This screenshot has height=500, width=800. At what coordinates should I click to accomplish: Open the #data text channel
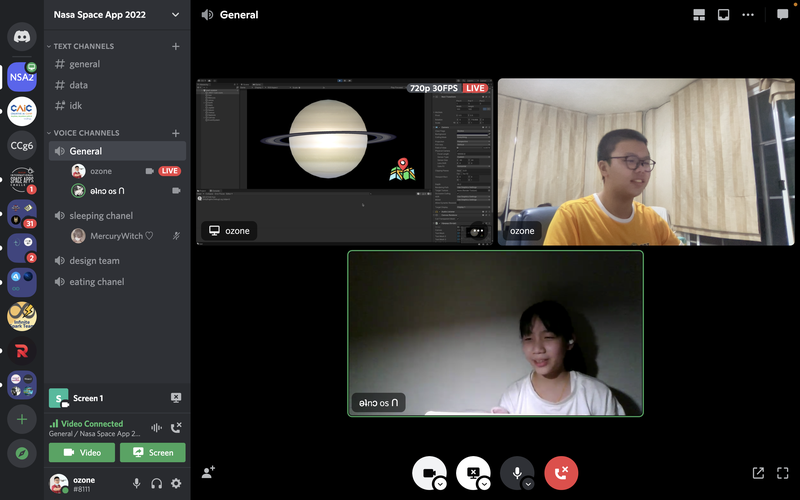[x=78, y=85]
